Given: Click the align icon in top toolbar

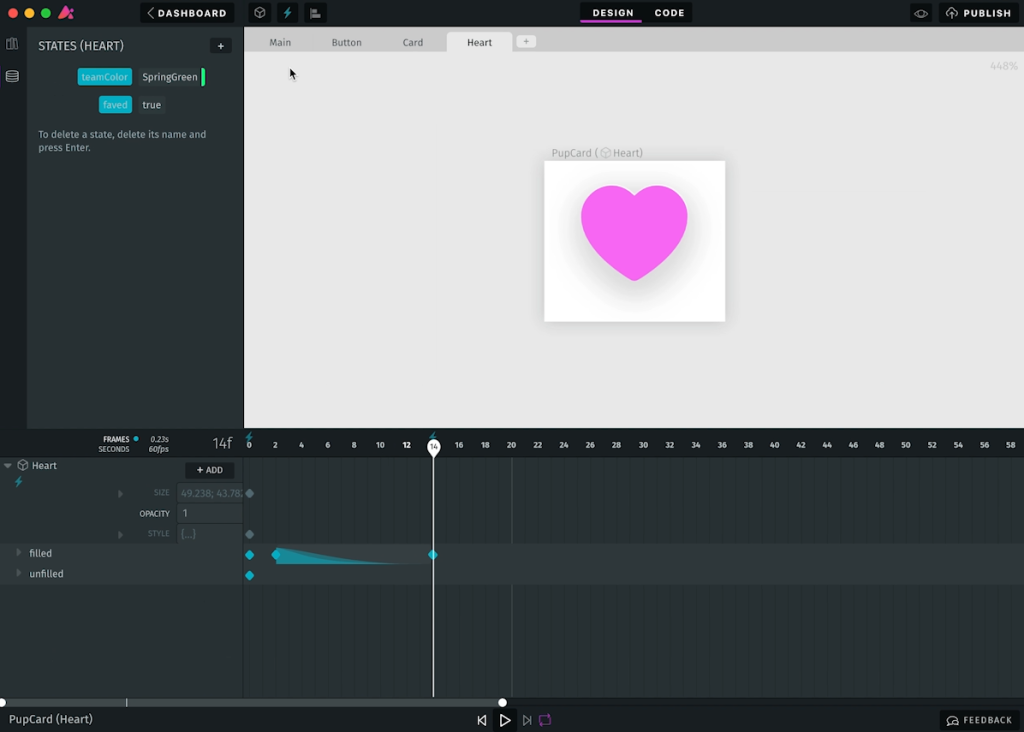Looking at the screenshot, I should coord(315,13).
